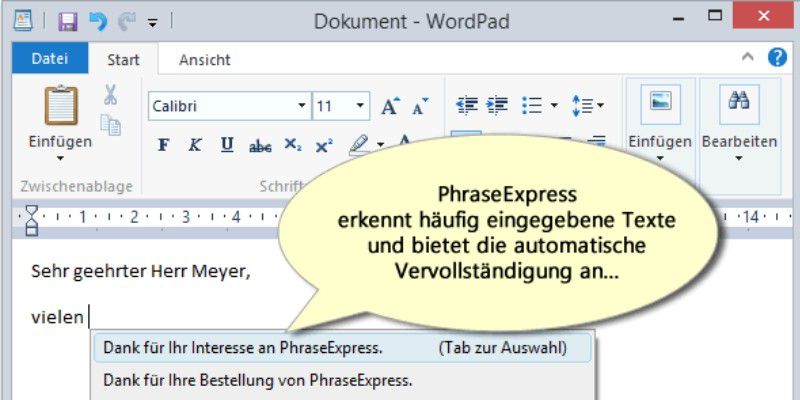
Task: Click the greyed-out Redo arrow
Action: [x=127, y=21]
